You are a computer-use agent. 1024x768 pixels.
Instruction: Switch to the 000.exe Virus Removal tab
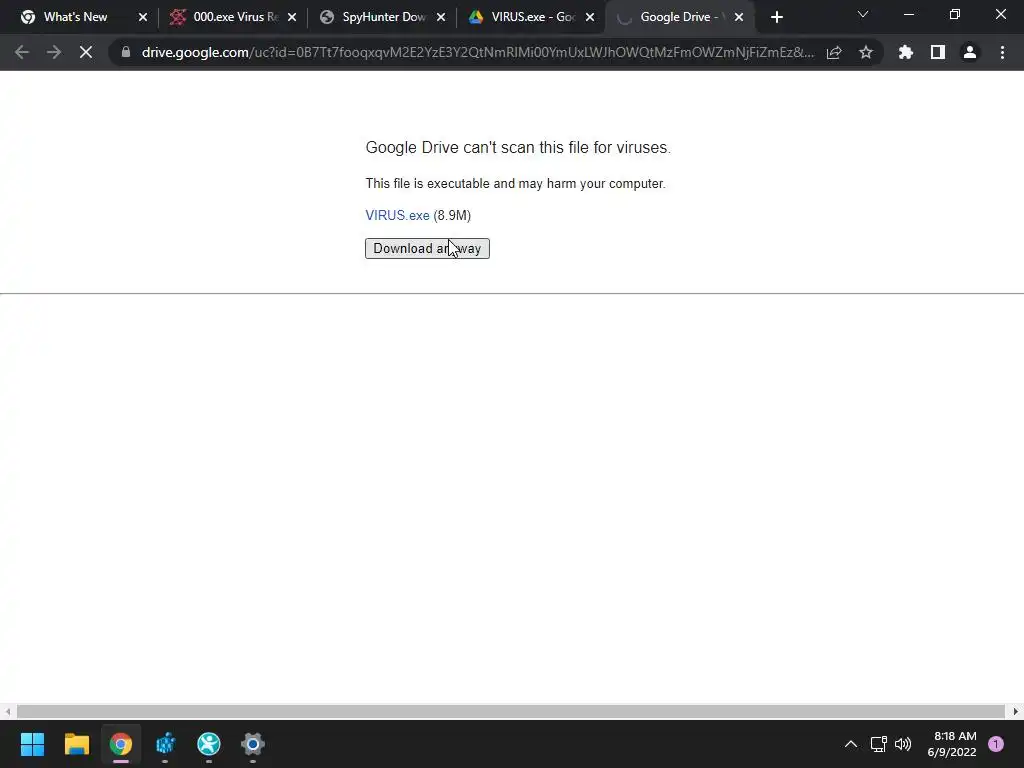(224, 17)
